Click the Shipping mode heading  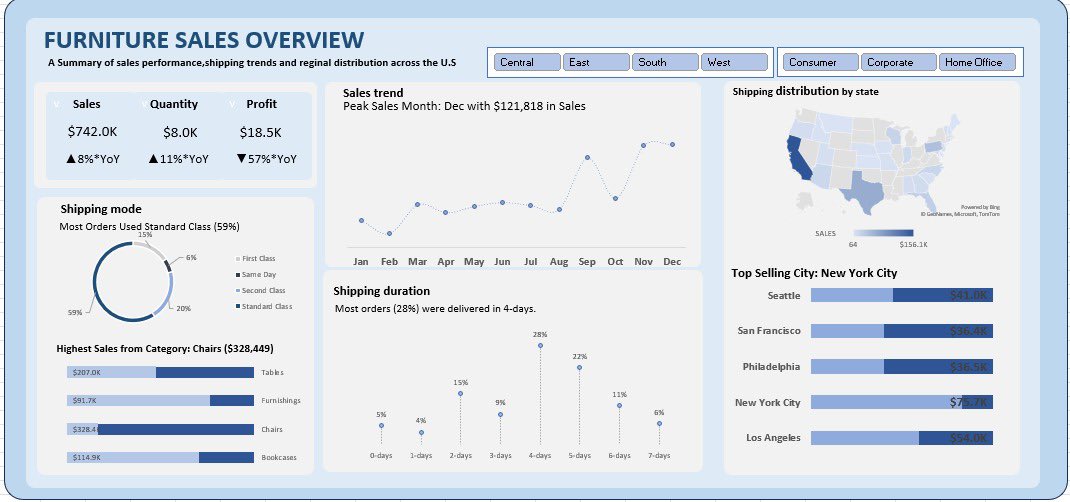coord(101,209)
